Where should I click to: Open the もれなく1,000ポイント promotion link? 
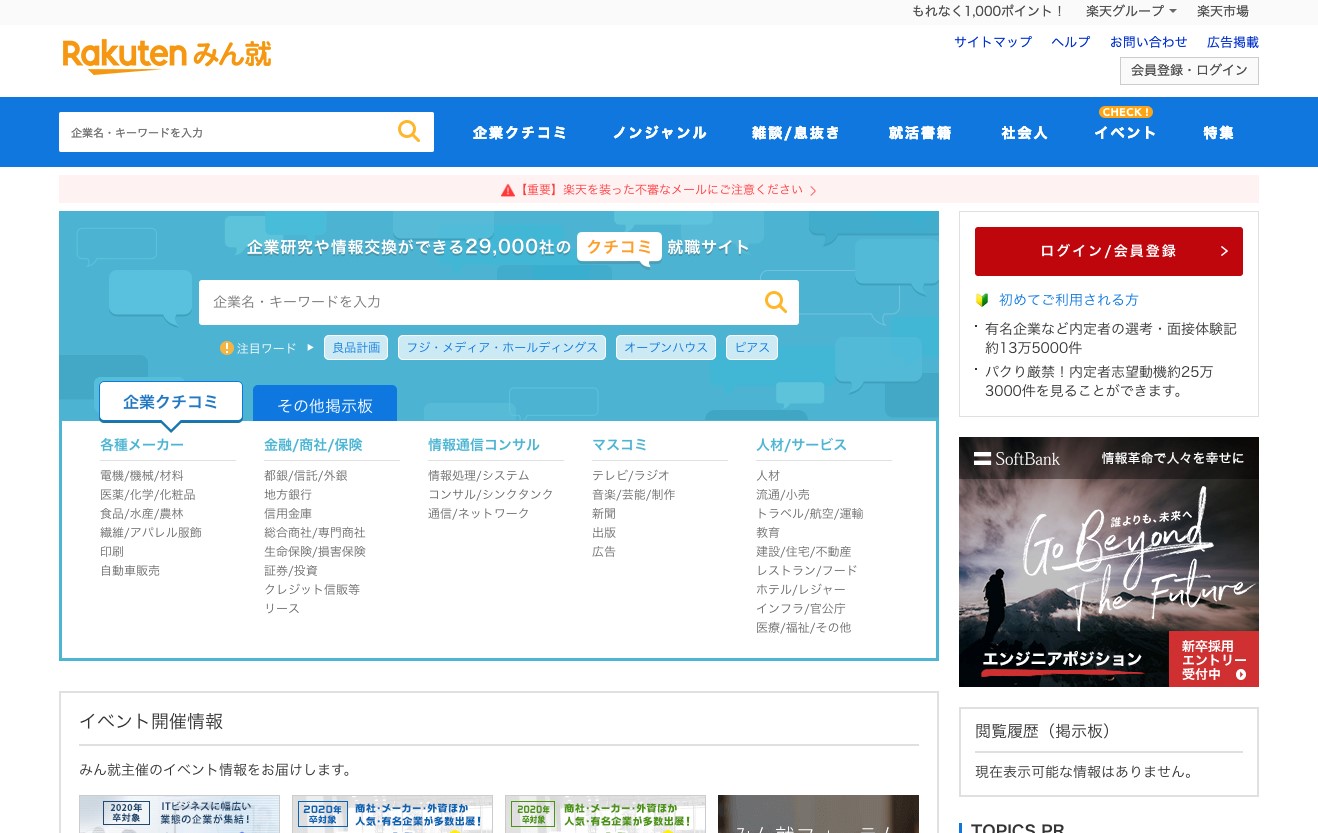[988, 11]
